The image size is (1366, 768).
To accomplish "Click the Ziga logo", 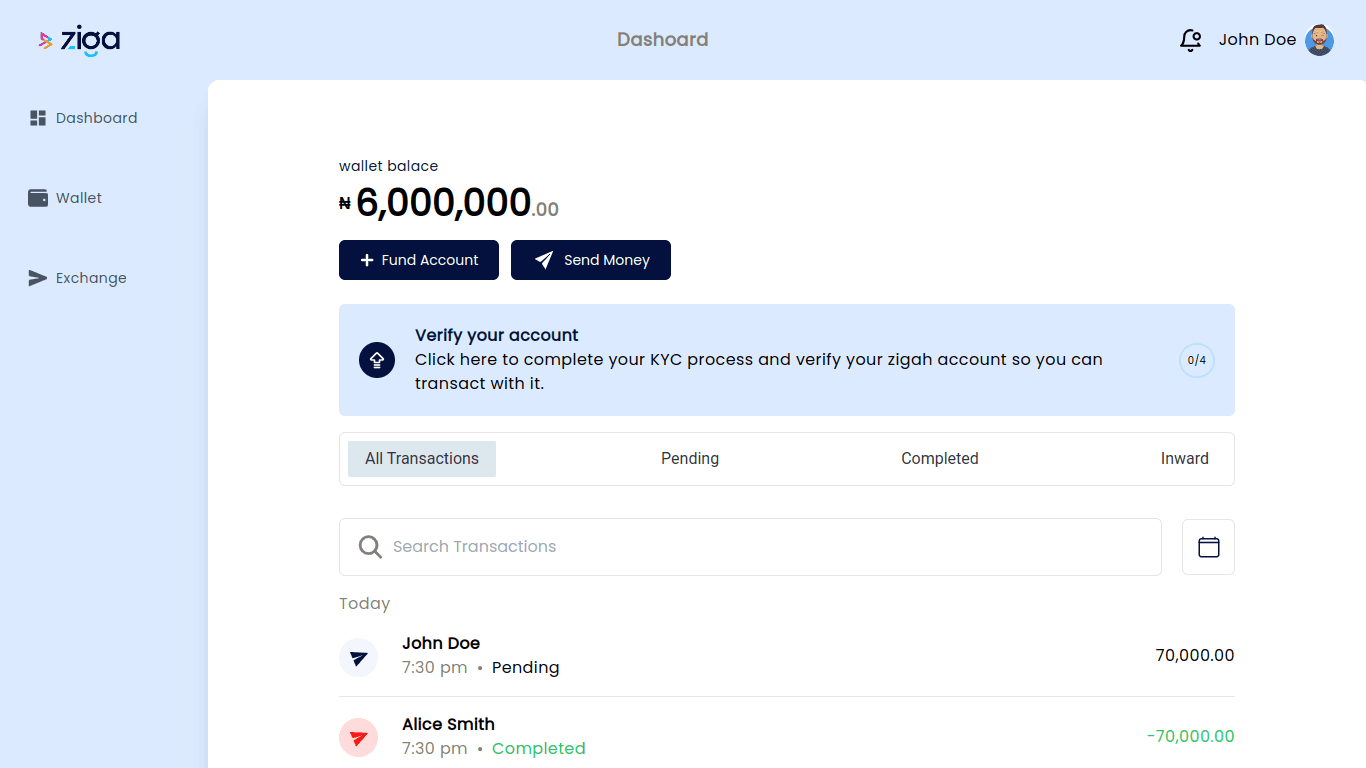I will [x=79, y=40].
